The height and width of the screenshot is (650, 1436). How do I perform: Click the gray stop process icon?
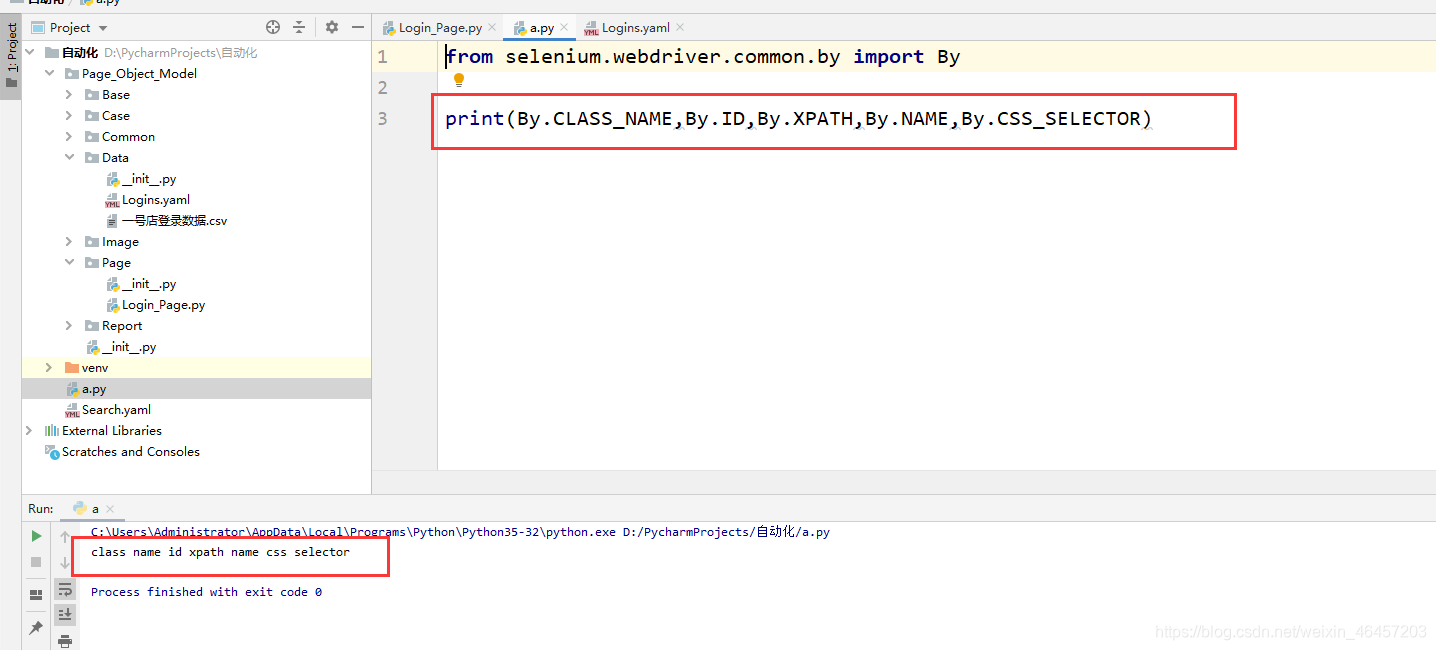(36, 562)
